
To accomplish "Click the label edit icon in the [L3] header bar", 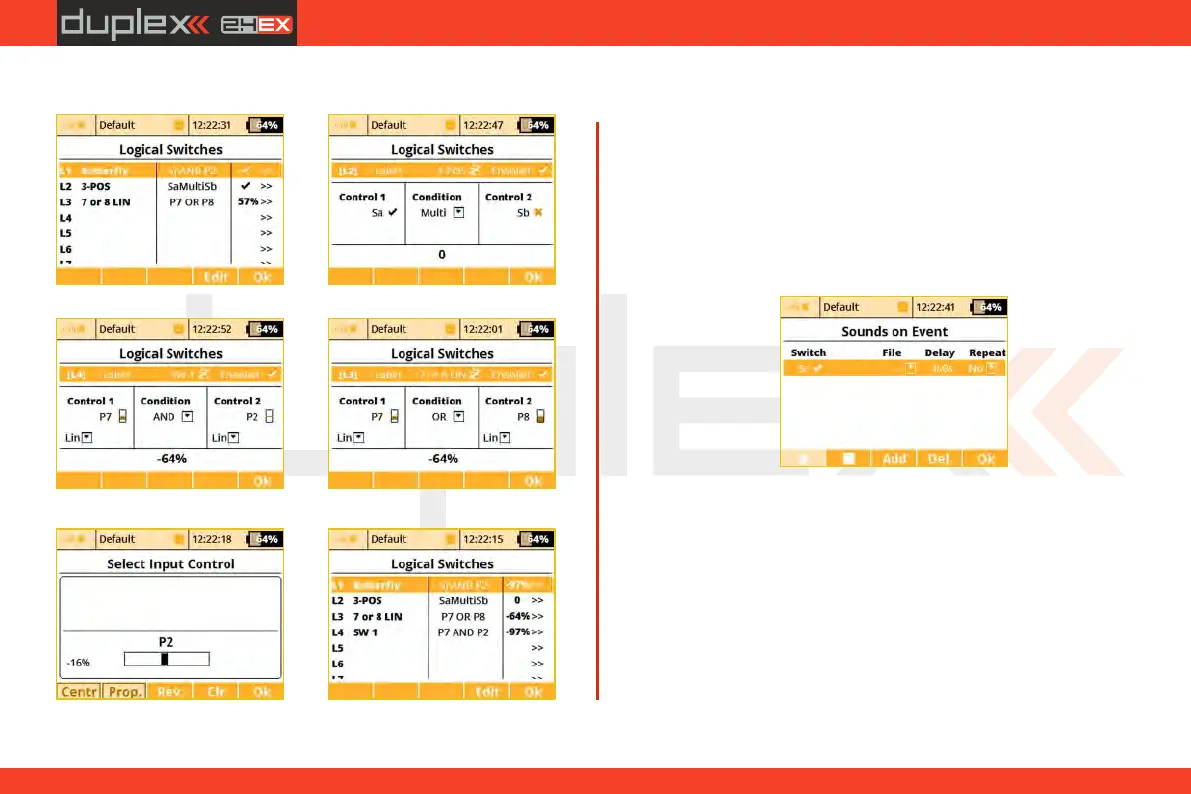I will click(474, 375).
